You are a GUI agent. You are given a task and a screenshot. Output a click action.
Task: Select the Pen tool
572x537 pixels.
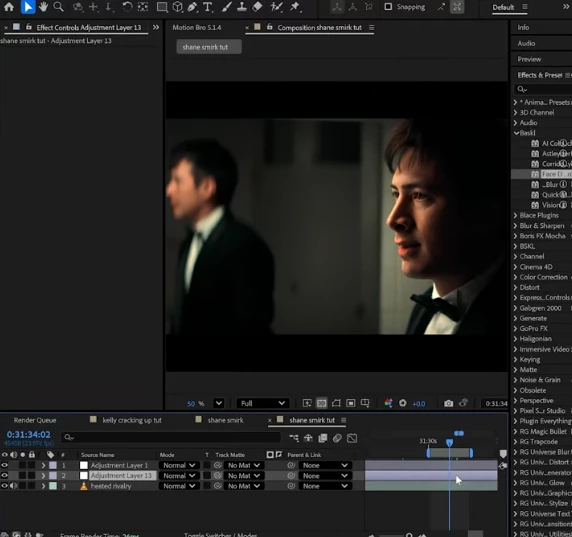[x=192, y=7]
